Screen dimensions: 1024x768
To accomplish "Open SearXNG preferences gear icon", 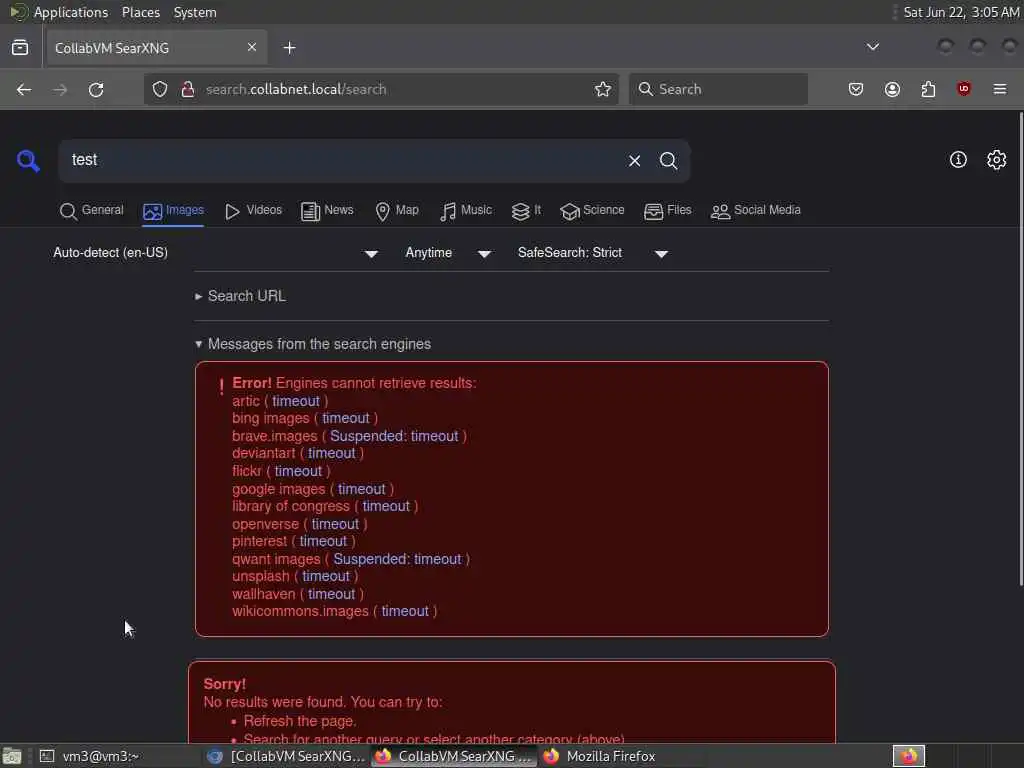I will point(997,159).
